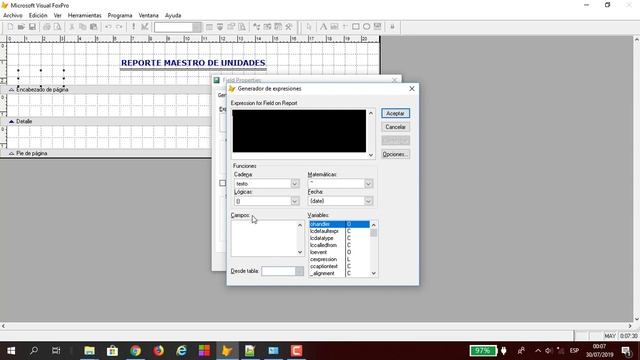Click the Visual FoxPro taskbar icon
The image size is (640, 360).
point(227,351)
